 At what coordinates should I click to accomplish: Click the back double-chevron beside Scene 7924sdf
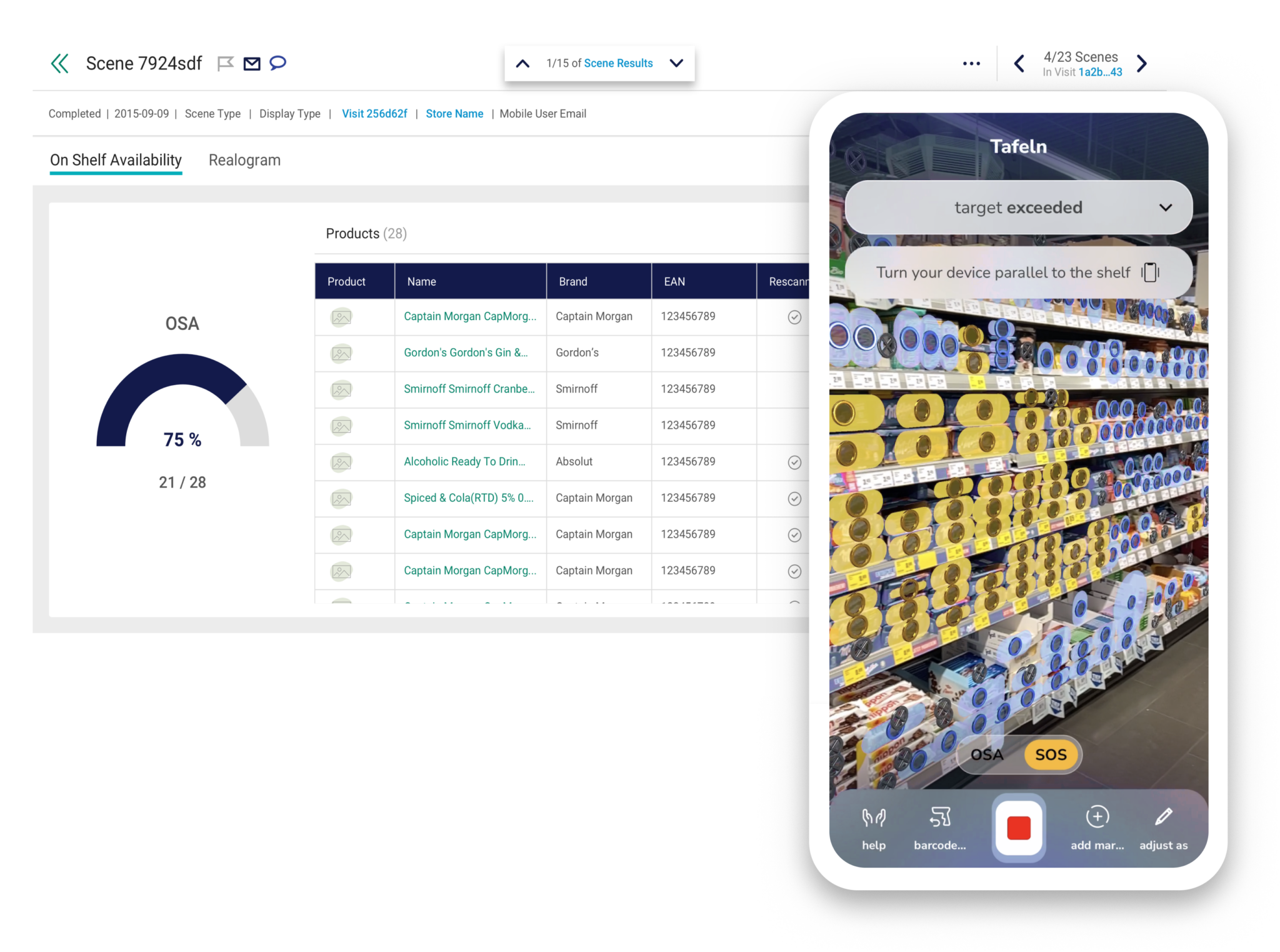pyautogui.click(x=59, y=63)
